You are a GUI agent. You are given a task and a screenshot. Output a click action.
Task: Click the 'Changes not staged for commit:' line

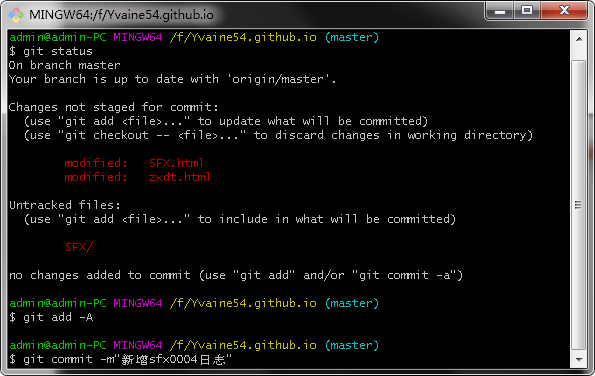pos(113,107)
